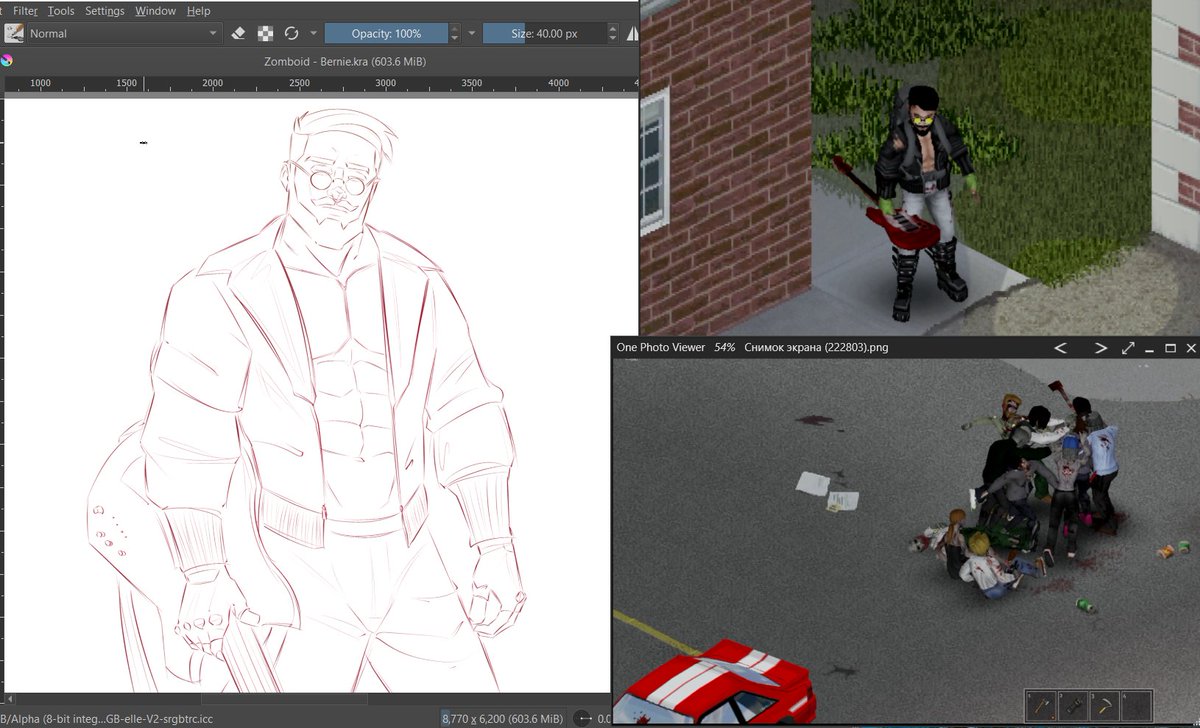Maximize the One Photo Viewer window
The width and height of the screenshot is (1200, 728).
point(1170,347)
